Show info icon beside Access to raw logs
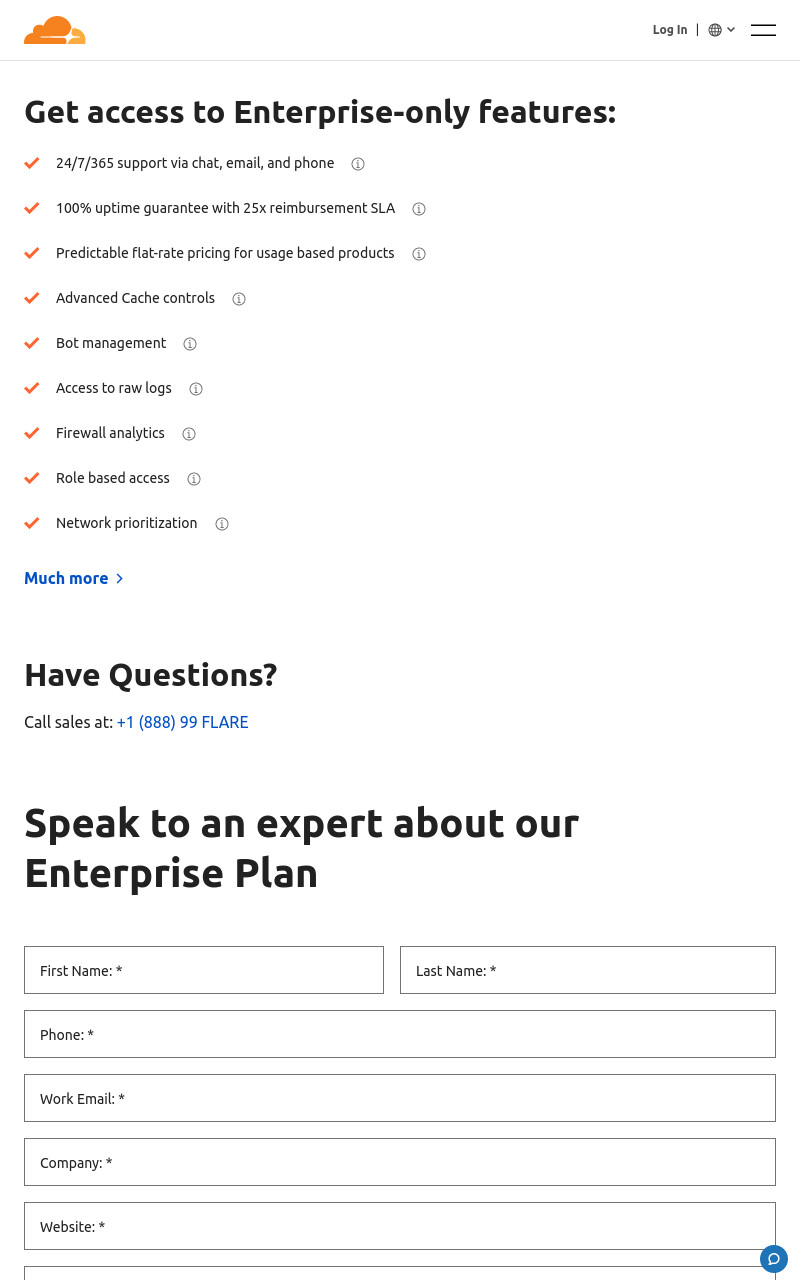800x1280 pixels. point(196,389)
